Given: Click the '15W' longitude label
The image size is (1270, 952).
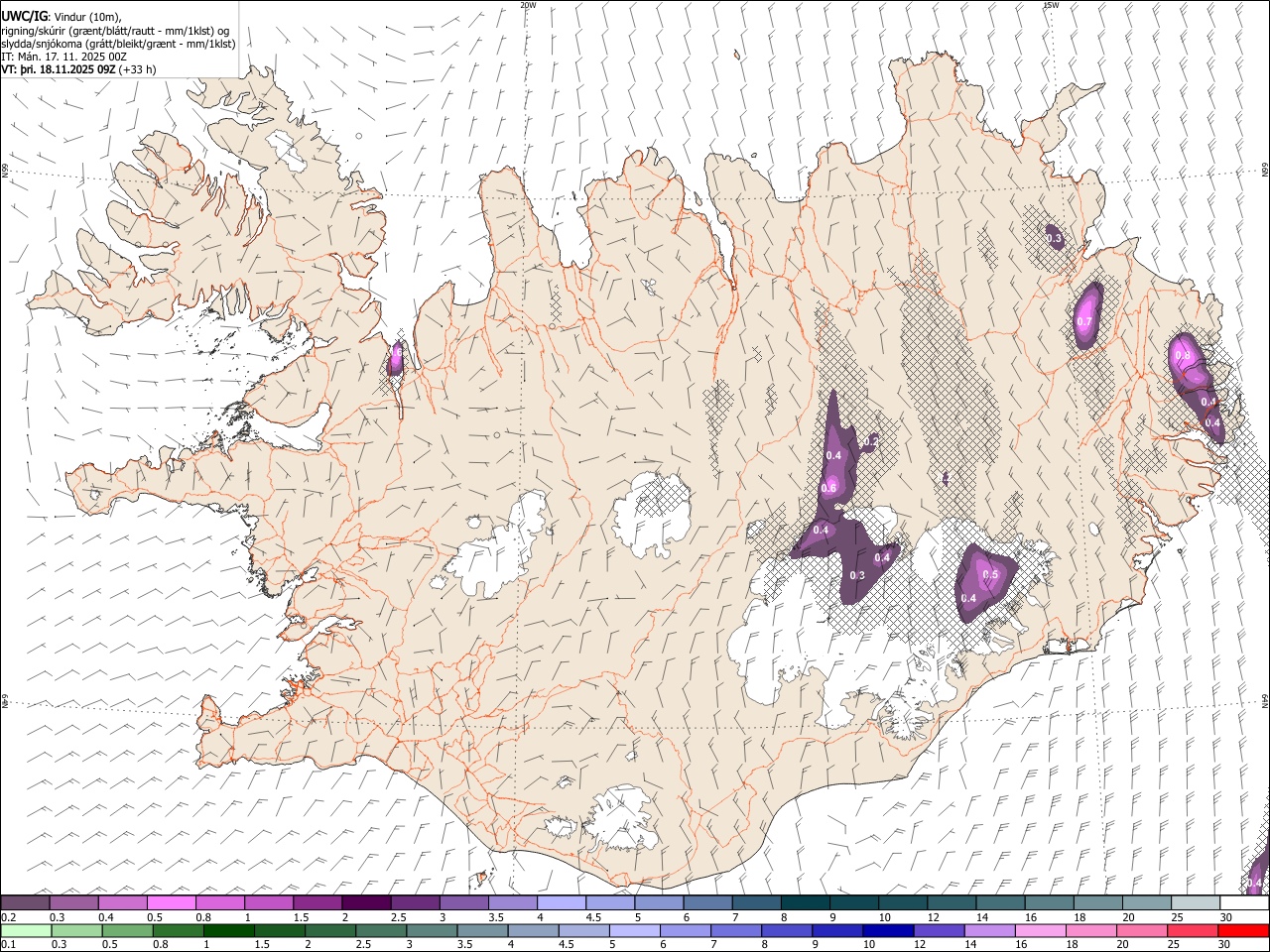Looking at the screenshot, I should click(1051, 5).
